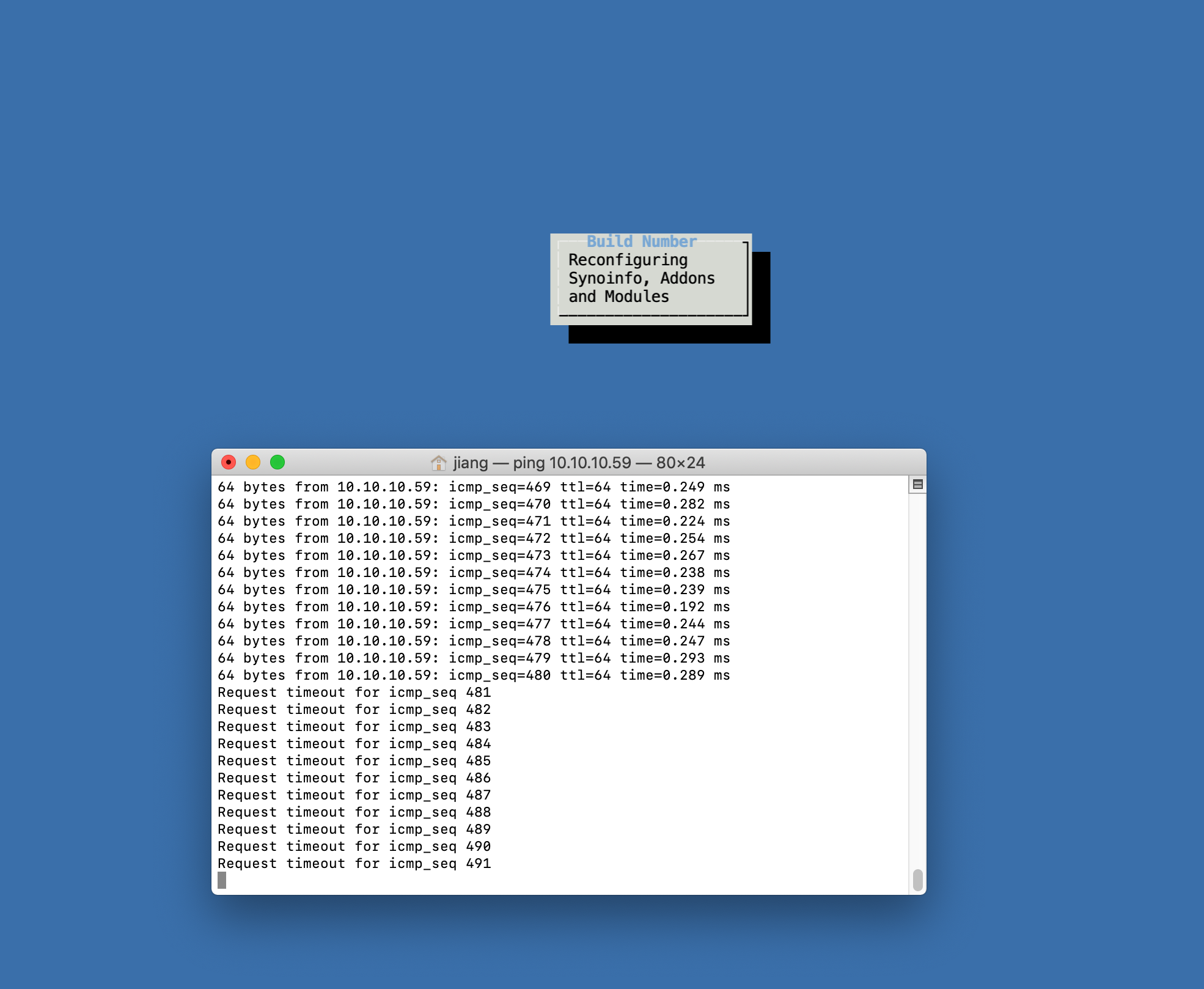
Task: Click the green zoom button on the Terminal window
Action: point(278,463)
